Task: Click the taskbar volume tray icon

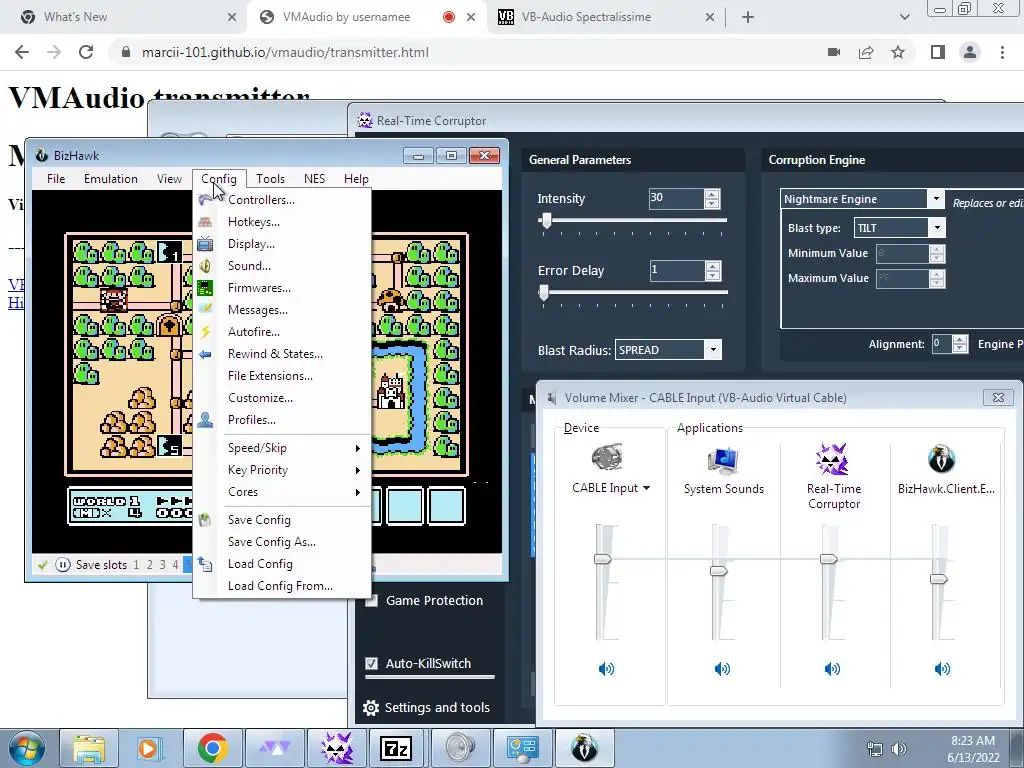Action: click(x=900, y=749)
